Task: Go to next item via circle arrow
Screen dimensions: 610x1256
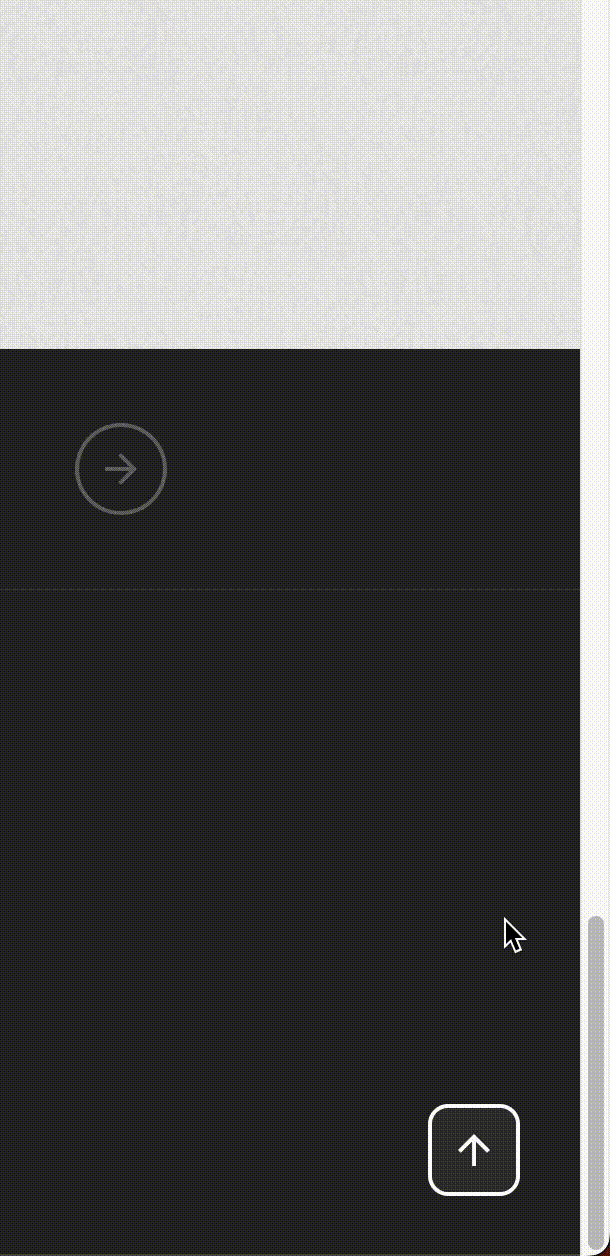Action: pyautogui.click(x=121, y=469)
